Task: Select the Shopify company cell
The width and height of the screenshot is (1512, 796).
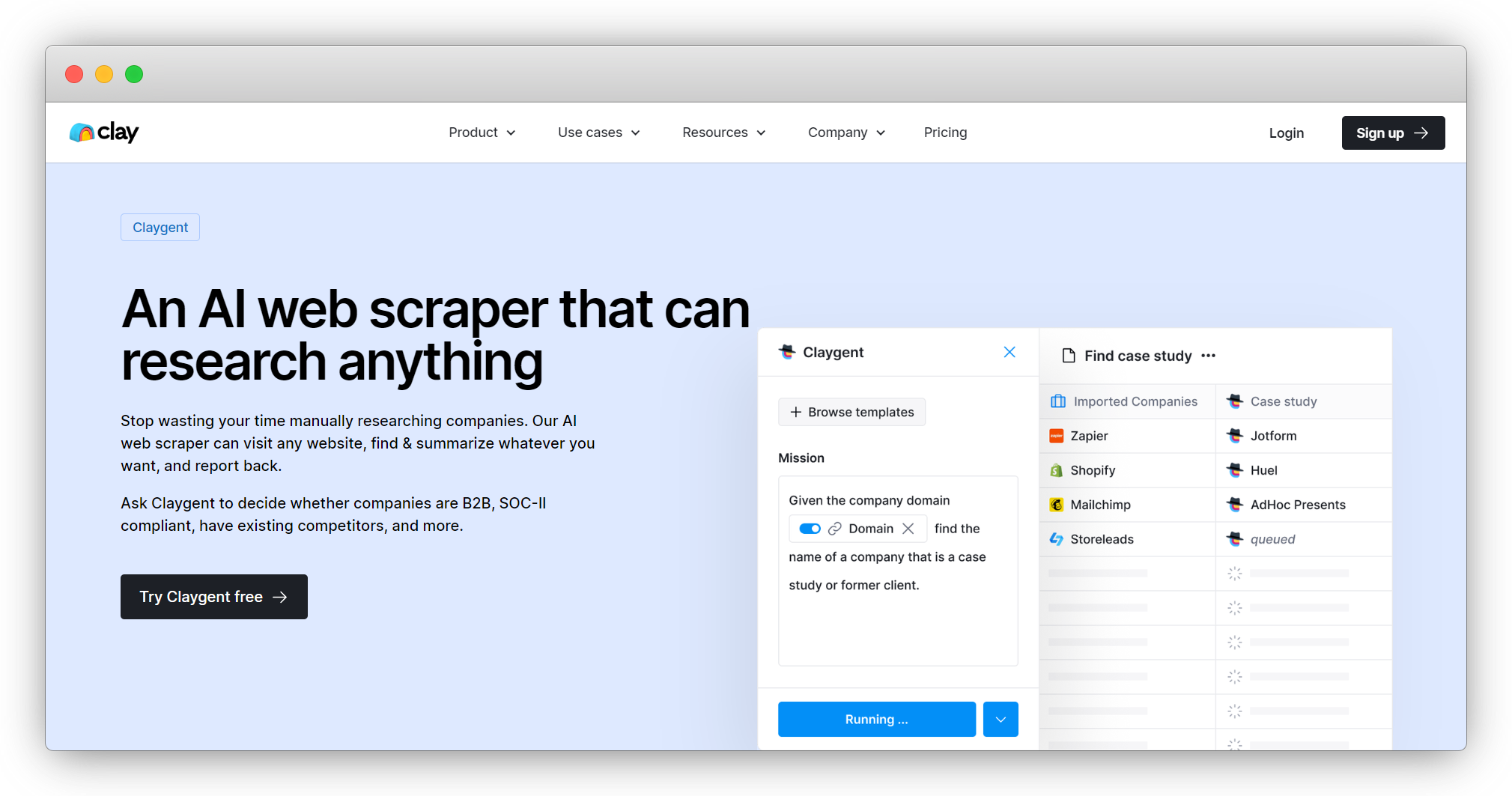Action: coord(1128,470)
